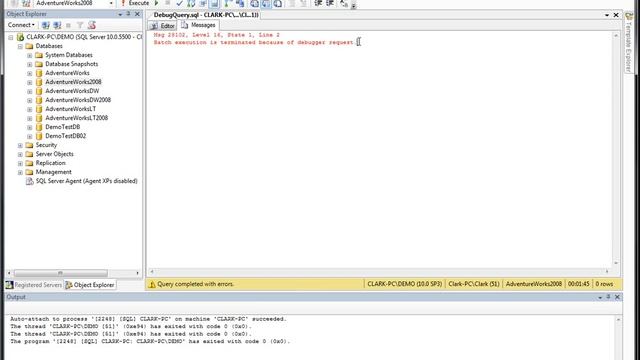This screenshot has width=640, height=360.
Task: Close the Object Explorer panel
Action: click(137, 14)
